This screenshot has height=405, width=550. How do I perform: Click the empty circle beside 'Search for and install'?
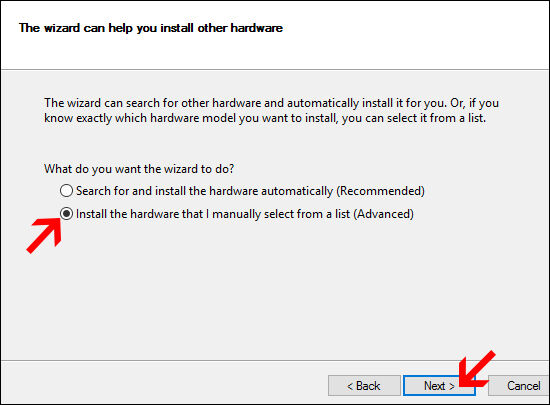[x=66, y=191]
